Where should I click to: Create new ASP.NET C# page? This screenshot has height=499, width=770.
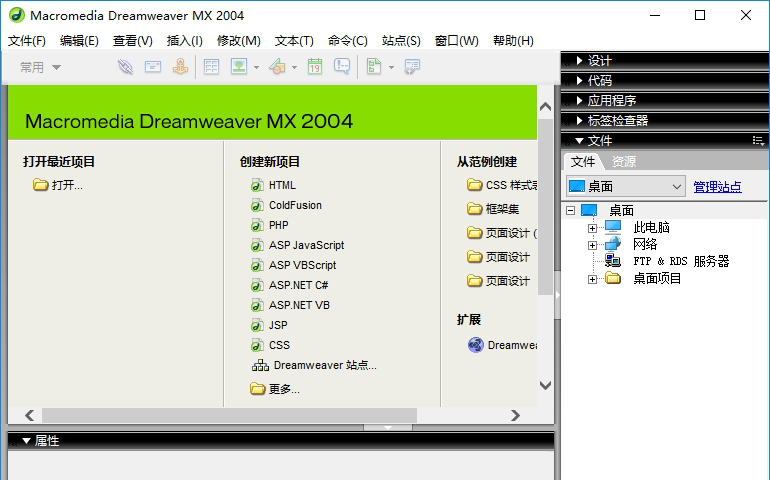point(289,285)
